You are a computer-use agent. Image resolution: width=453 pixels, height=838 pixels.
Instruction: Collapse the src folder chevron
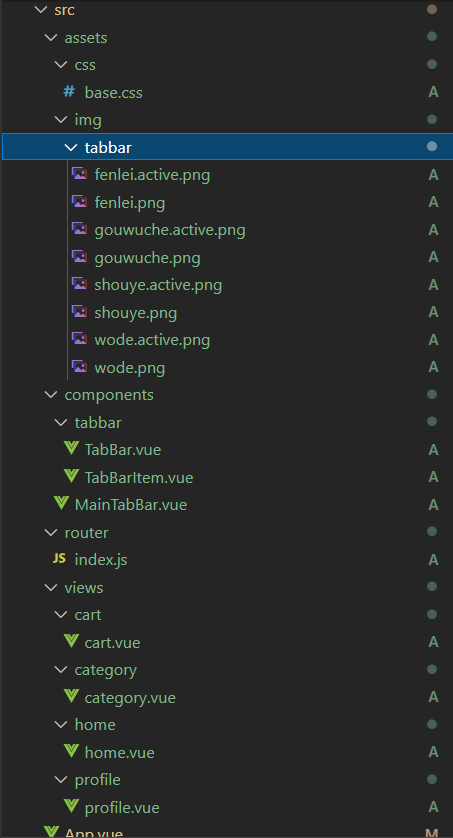click(x=41, y=10)
